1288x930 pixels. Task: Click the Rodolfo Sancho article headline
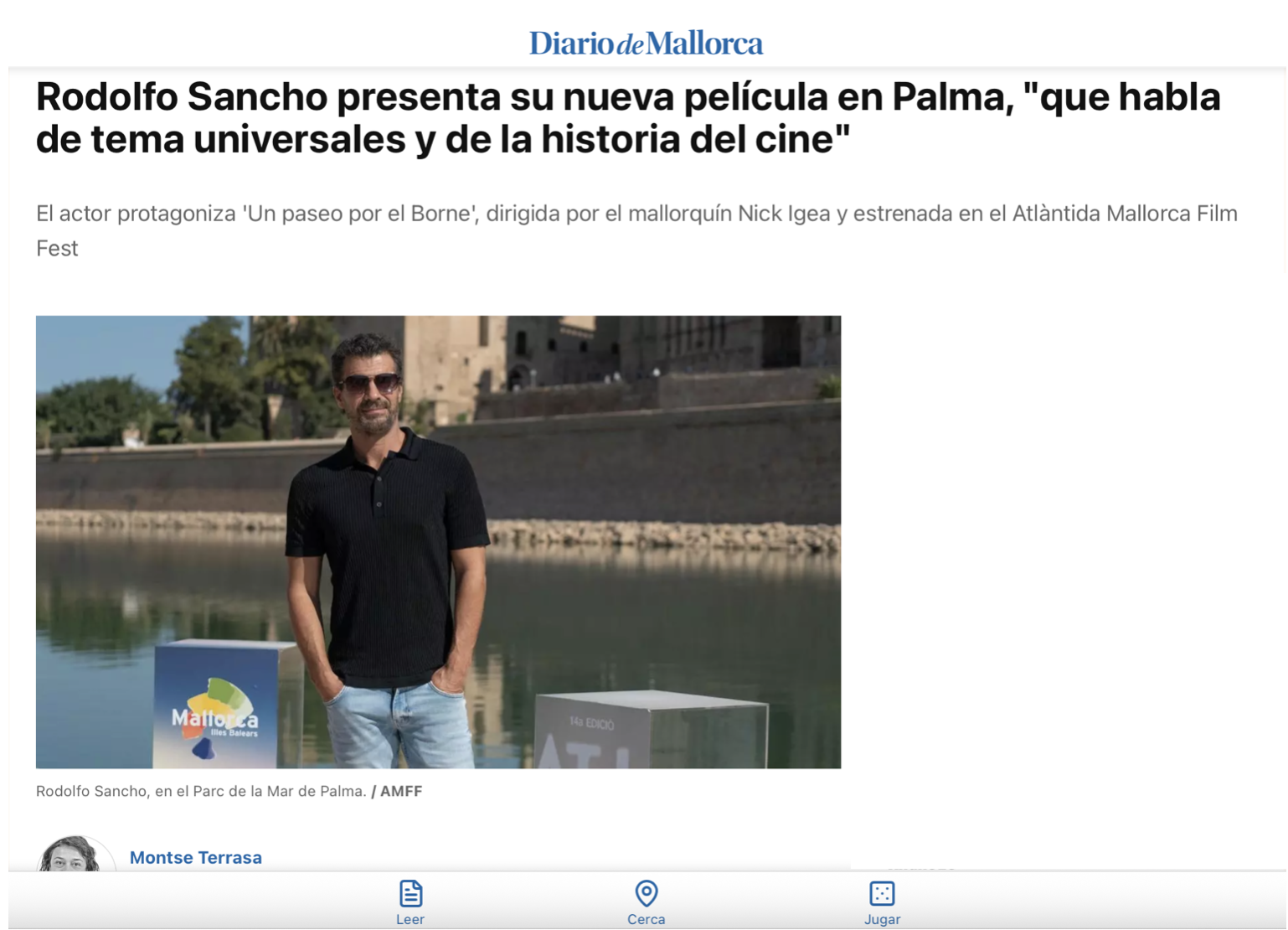coord(628,118)
